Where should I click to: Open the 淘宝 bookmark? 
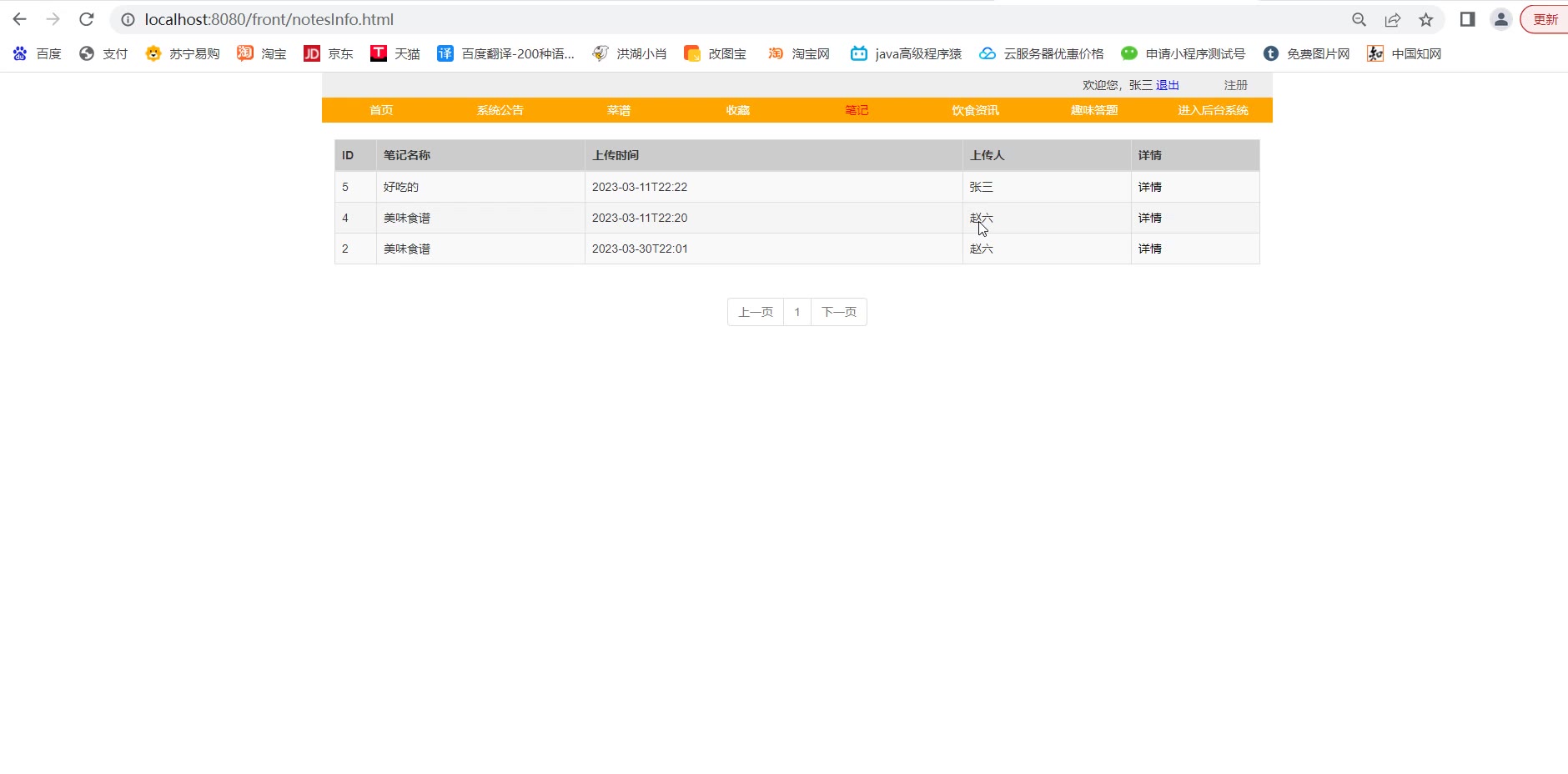(262, 53)
